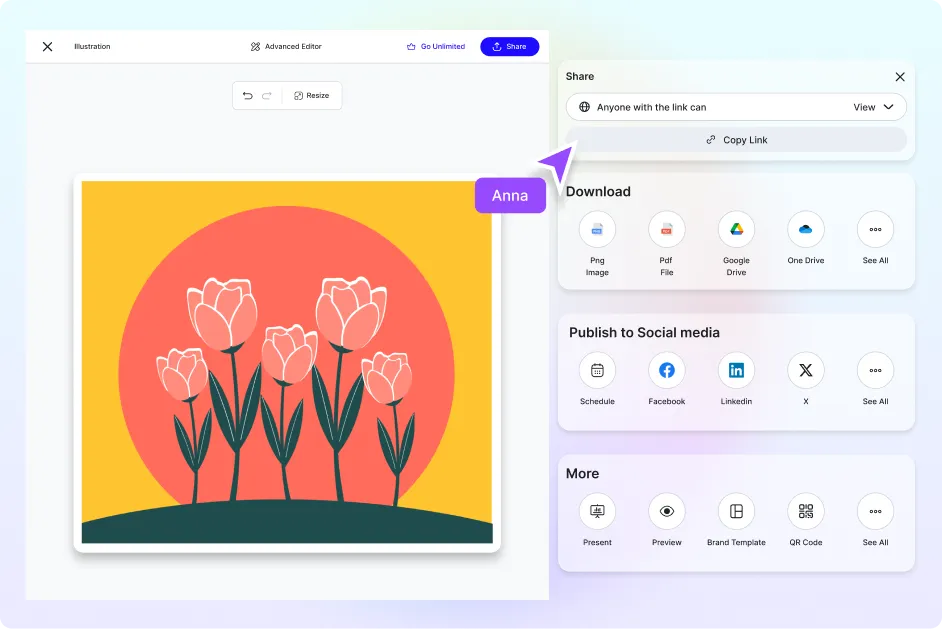Open the Advanced Editor
942x629 pixels.
point(286,47)
